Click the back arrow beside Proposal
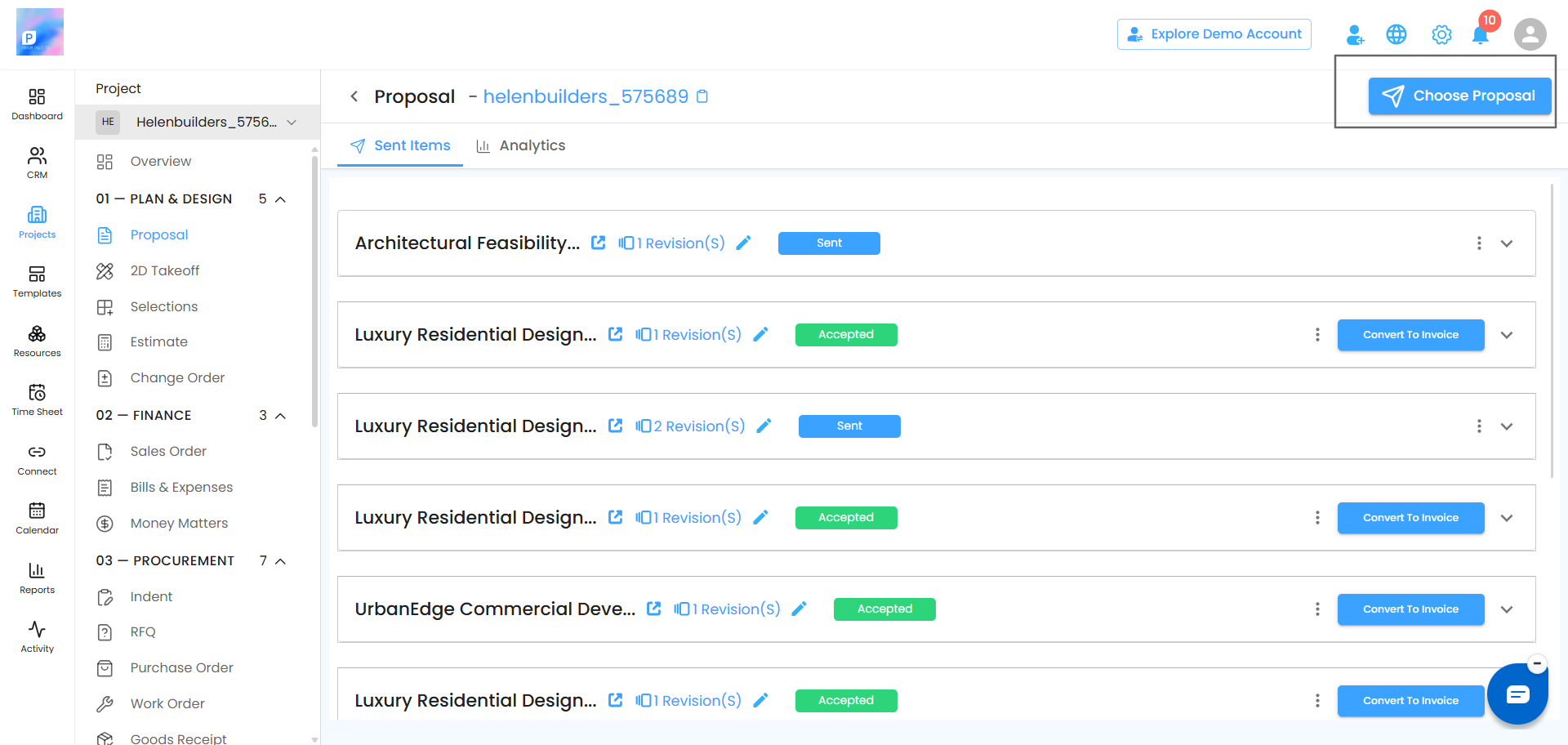 354,96
